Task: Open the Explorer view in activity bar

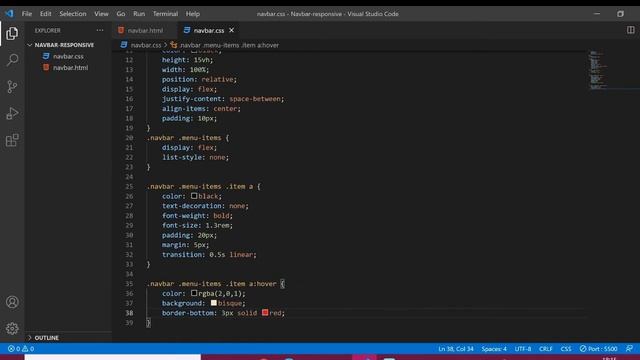Action: 12,33
